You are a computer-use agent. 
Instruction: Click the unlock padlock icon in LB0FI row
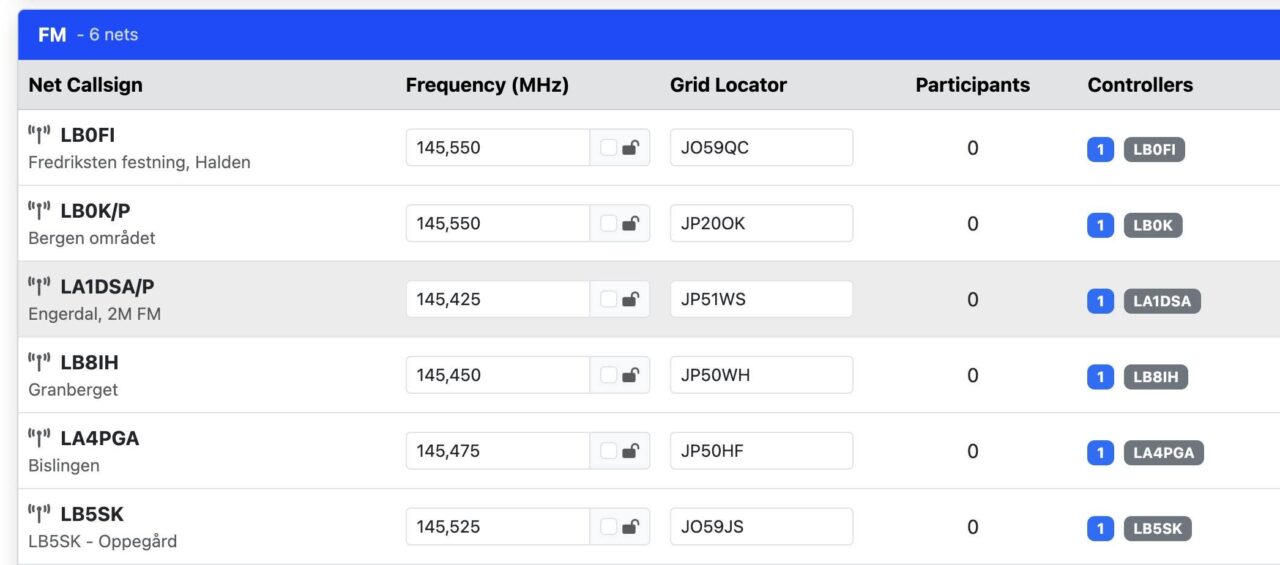pyautogui.click(x=631, y=148)
